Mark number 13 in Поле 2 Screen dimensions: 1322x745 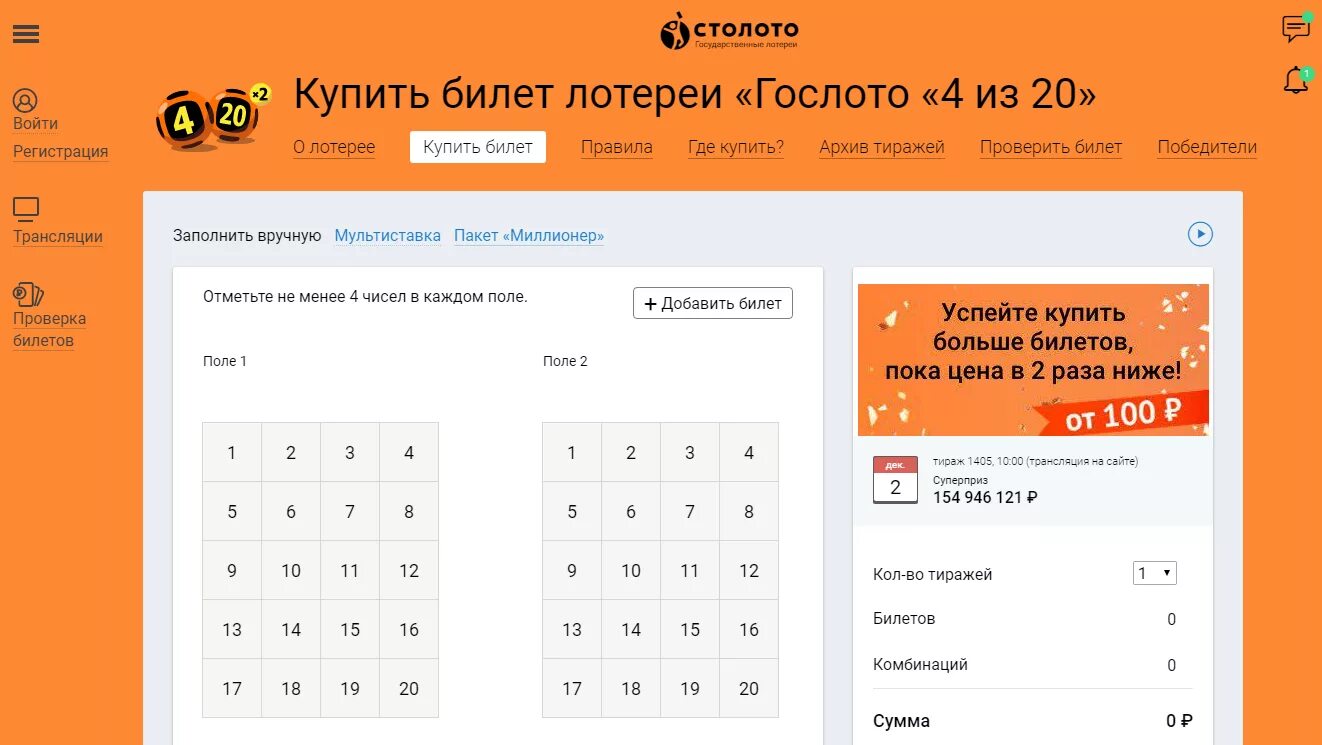(x=572, y=629)
